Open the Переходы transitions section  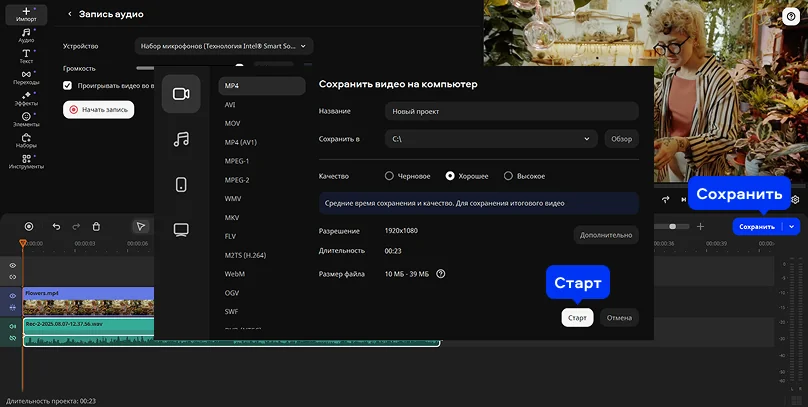[26, 78]
